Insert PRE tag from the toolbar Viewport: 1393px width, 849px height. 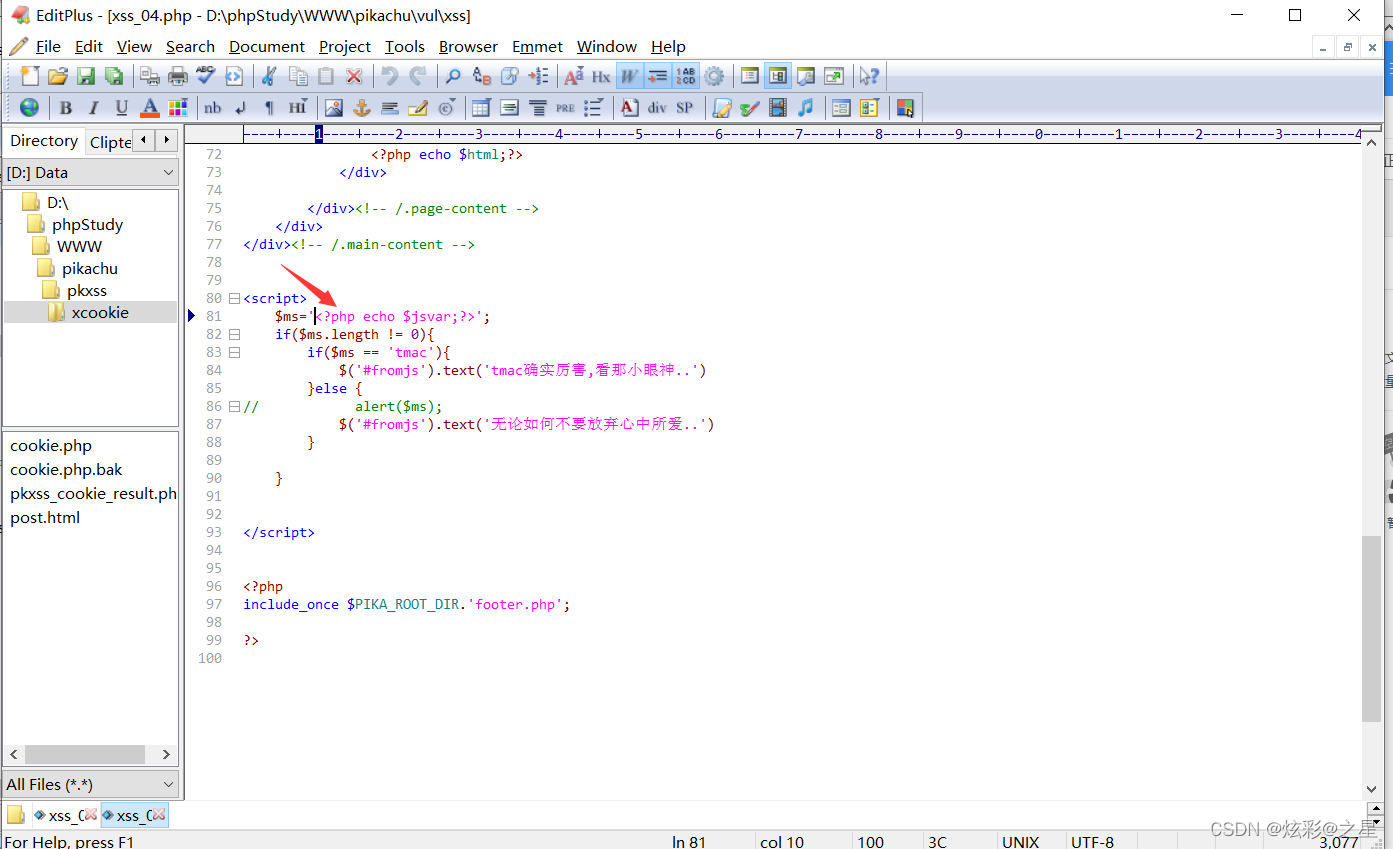(566, 108)
